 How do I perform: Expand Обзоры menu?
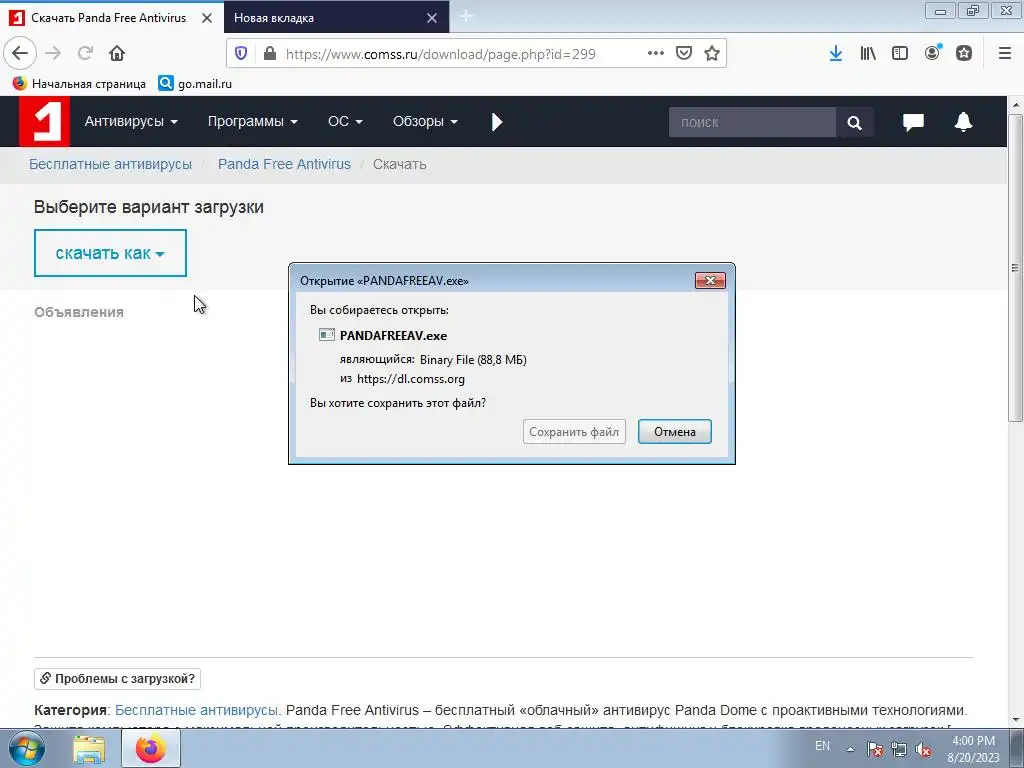[425, 121]
